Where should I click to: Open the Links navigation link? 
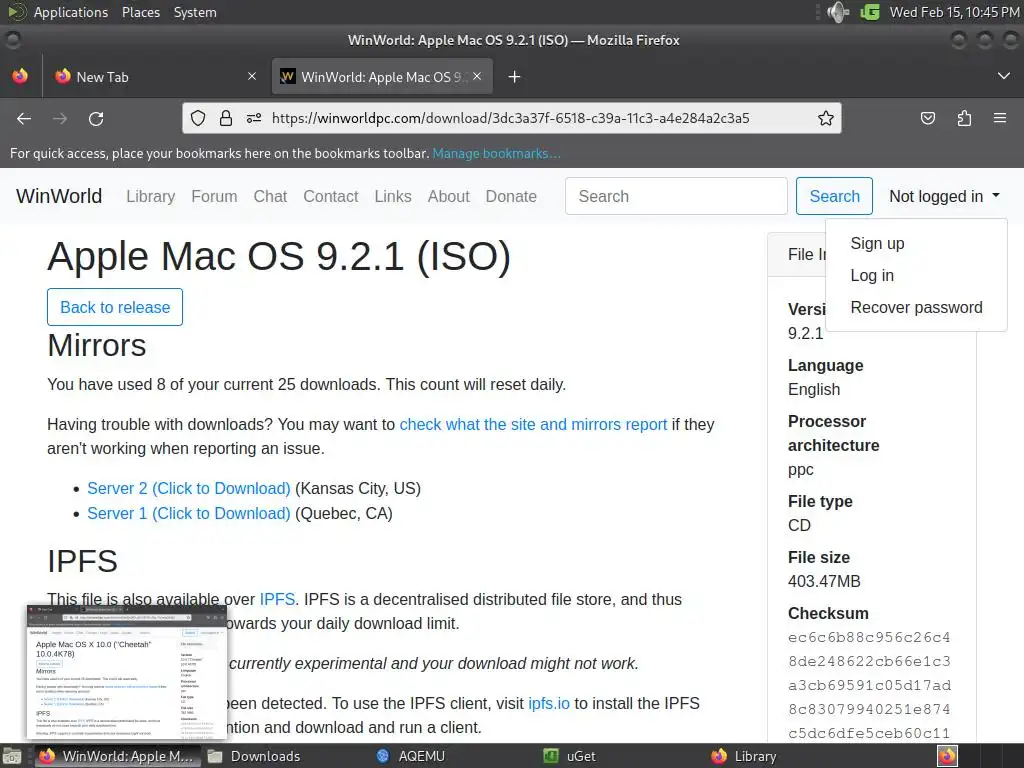pos(392,197)
